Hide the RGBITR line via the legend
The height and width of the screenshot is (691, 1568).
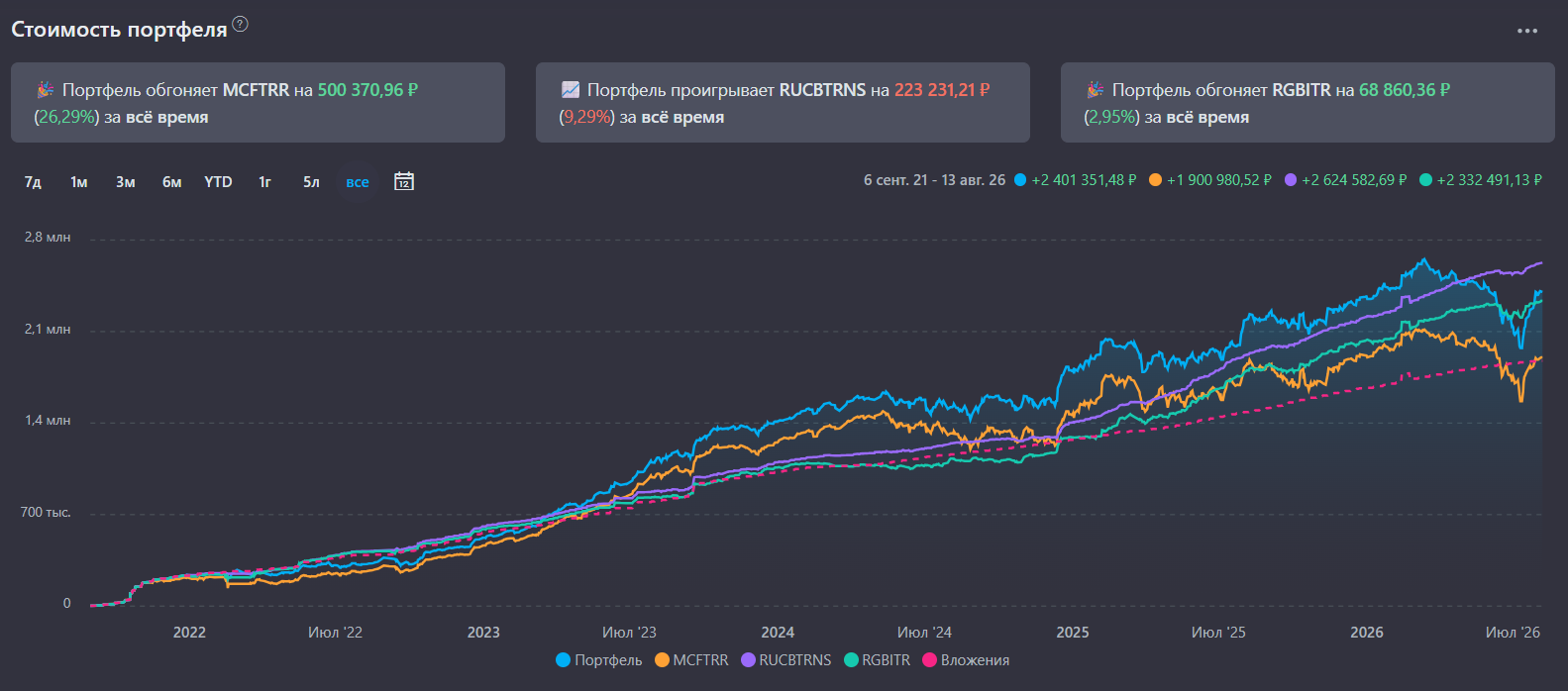(878, 660)
